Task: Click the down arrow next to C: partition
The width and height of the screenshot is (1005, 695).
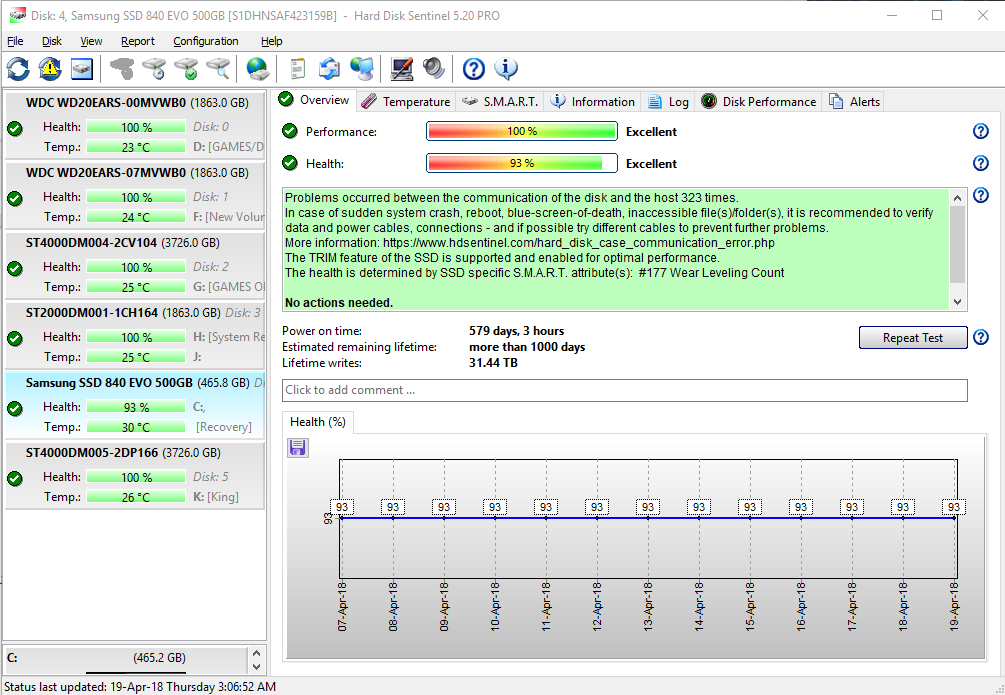Action: pos(256,666)
